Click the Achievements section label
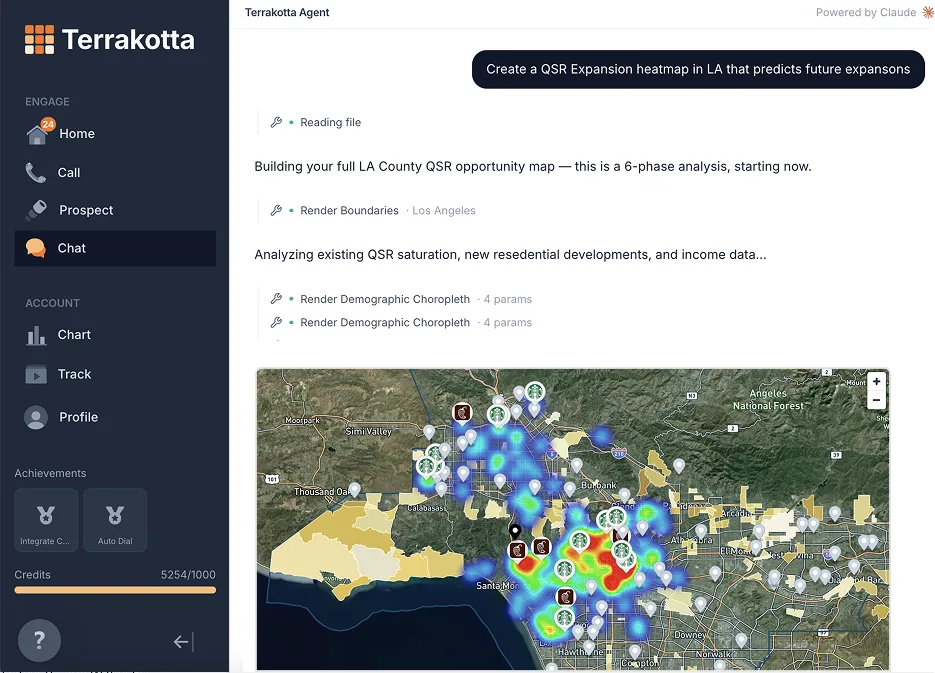 point(50,473)
